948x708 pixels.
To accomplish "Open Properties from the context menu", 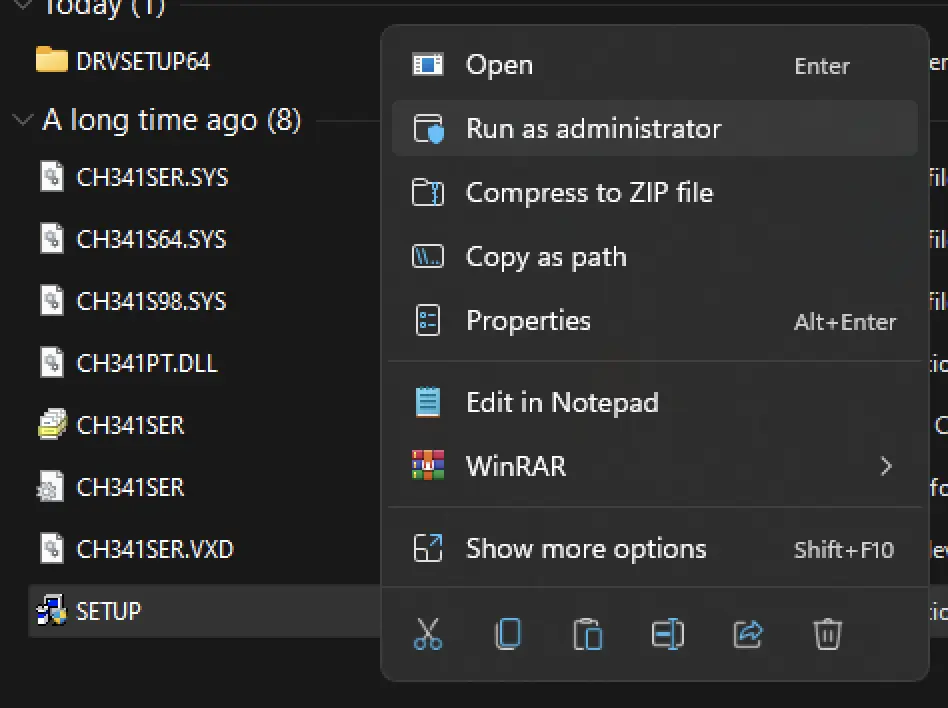I will pos(528,321).
